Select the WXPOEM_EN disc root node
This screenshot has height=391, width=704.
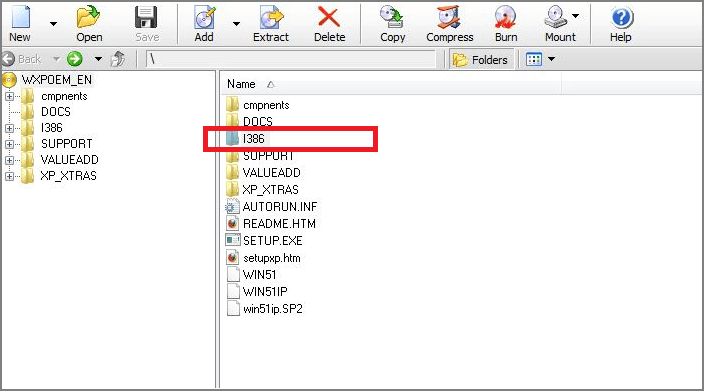tap(57, 80)
